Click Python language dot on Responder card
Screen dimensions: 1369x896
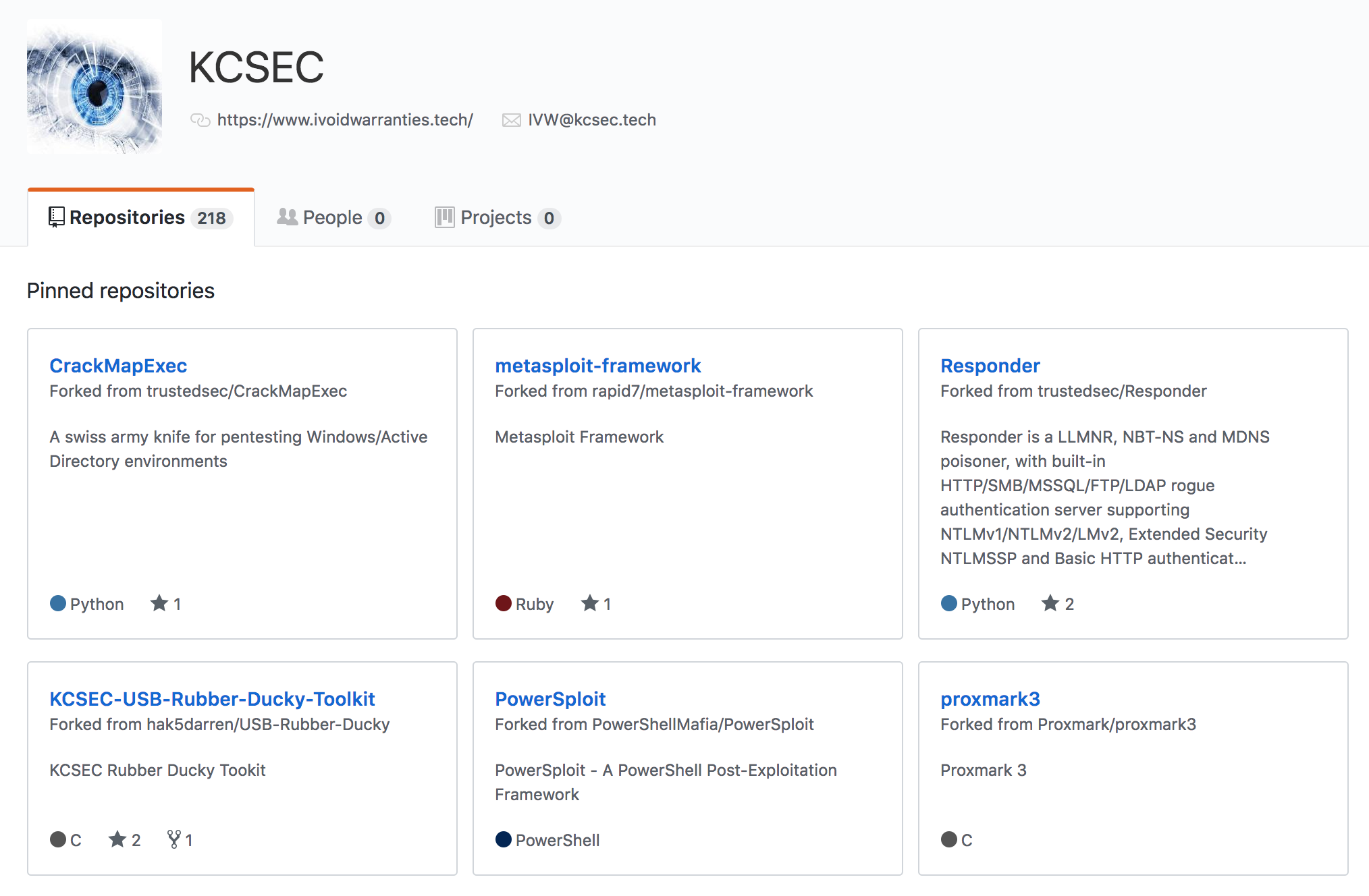(949, 603)
